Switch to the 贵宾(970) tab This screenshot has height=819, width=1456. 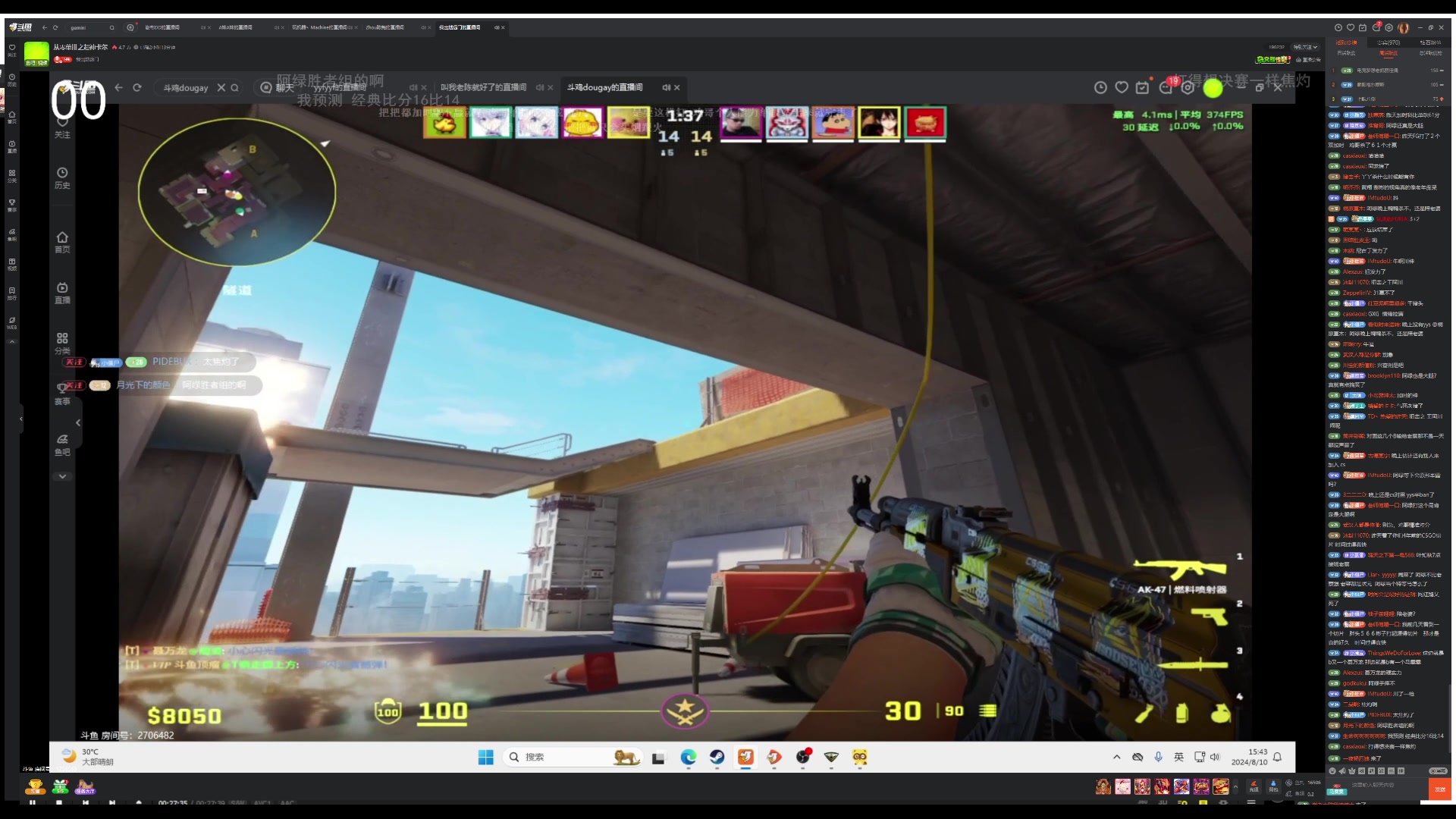(1389, 42)
